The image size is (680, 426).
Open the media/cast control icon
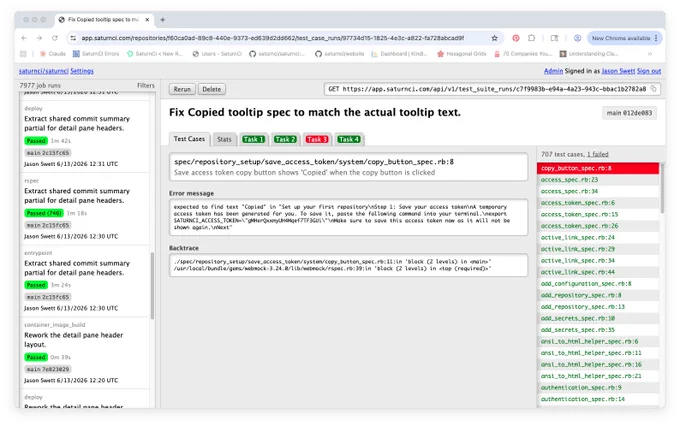(x=554, y=38)
